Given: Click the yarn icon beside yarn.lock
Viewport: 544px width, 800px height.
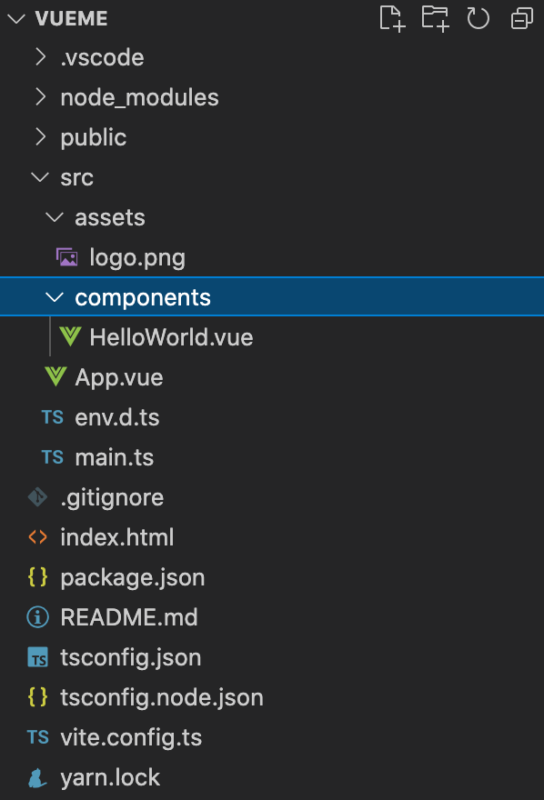Looking at the screenshot, I should click(37, 778).
